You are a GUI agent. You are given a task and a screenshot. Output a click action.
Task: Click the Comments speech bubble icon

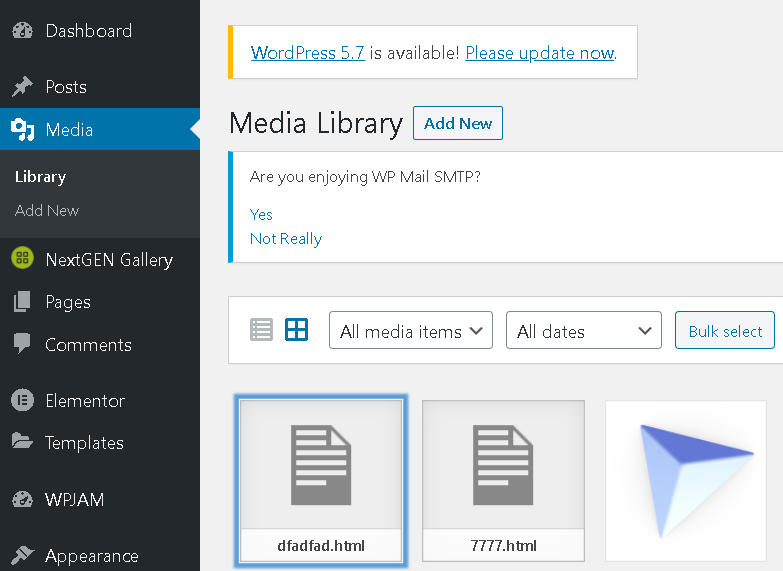point(22,344)
